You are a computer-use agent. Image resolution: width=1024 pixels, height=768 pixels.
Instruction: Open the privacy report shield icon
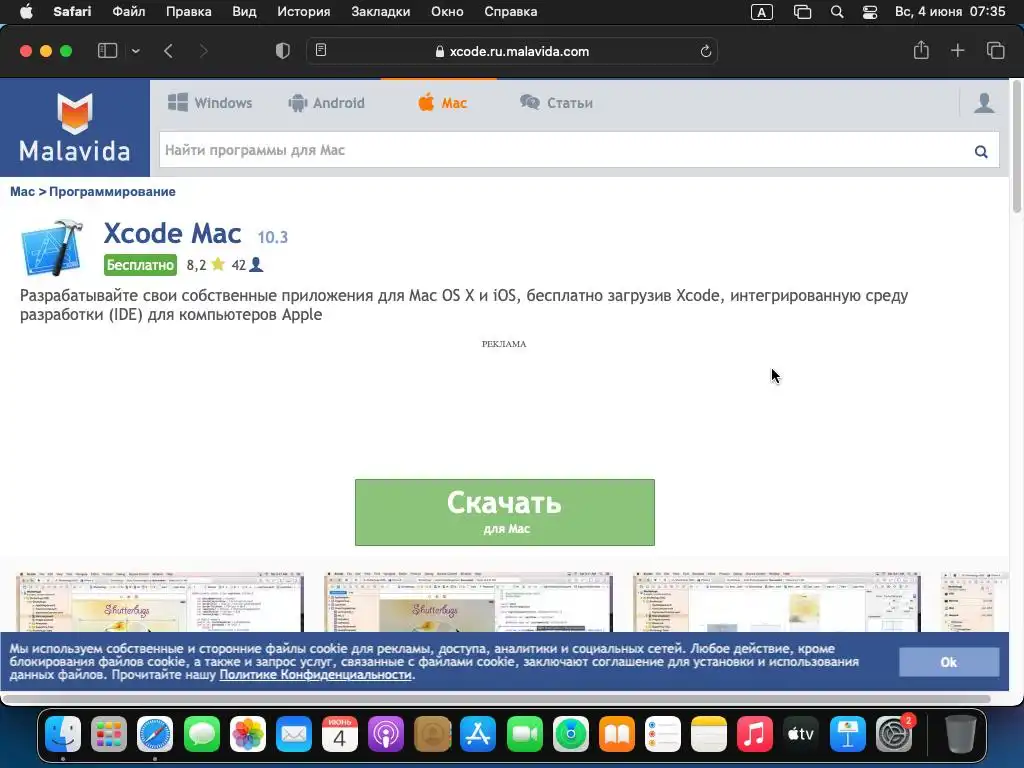(283, 51)
